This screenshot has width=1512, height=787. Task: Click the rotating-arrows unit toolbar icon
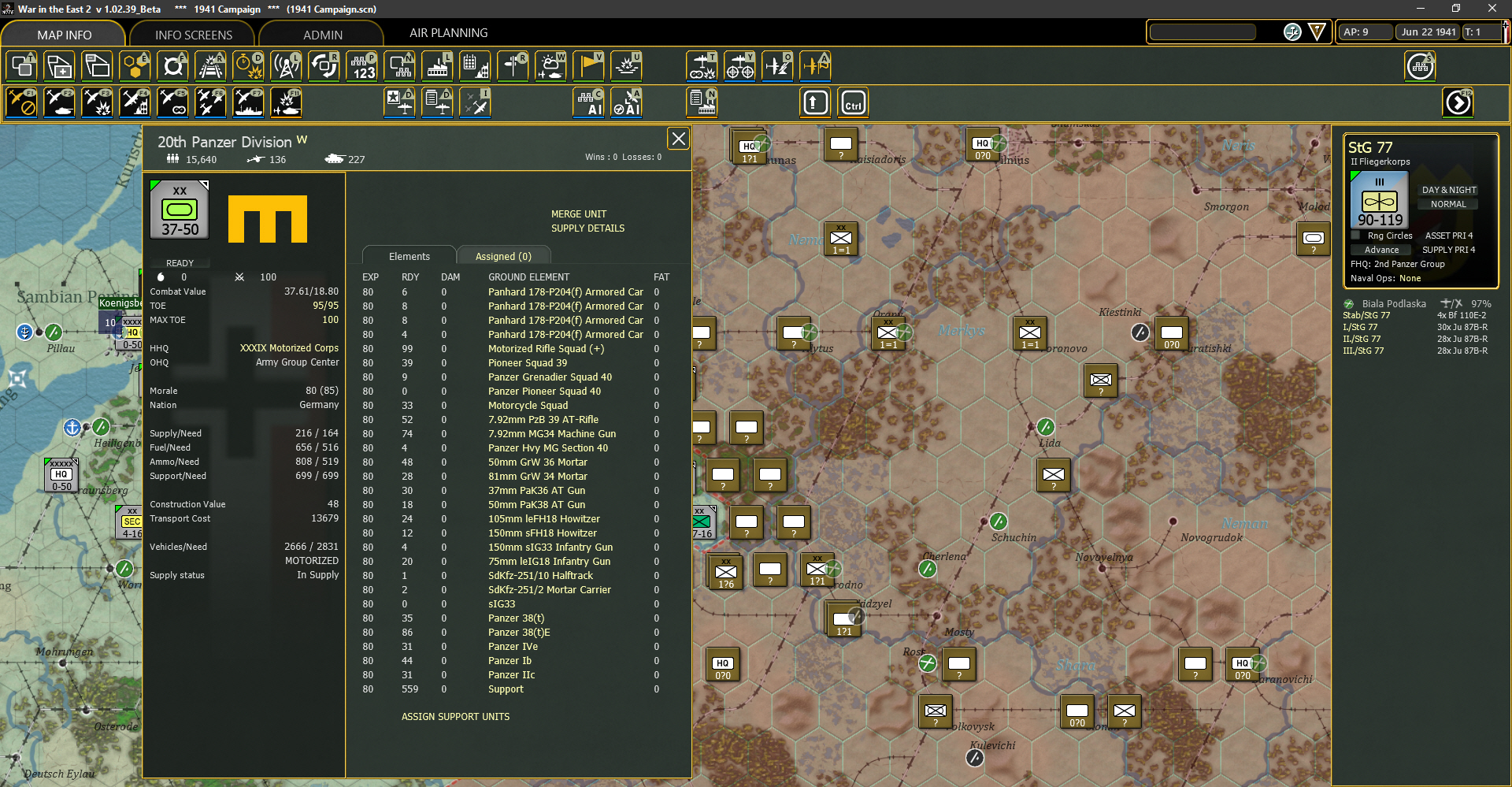(x=324, y=66)
